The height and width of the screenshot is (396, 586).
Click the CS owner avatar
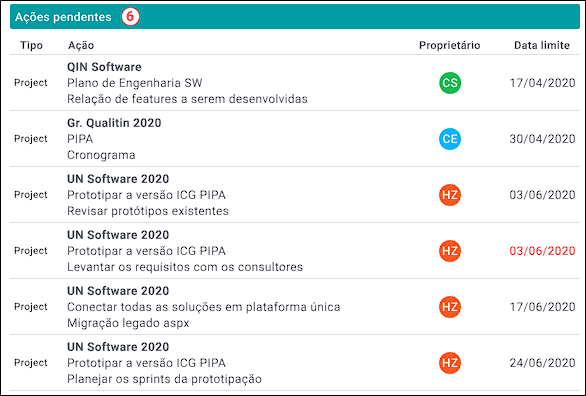coord(450,83)
